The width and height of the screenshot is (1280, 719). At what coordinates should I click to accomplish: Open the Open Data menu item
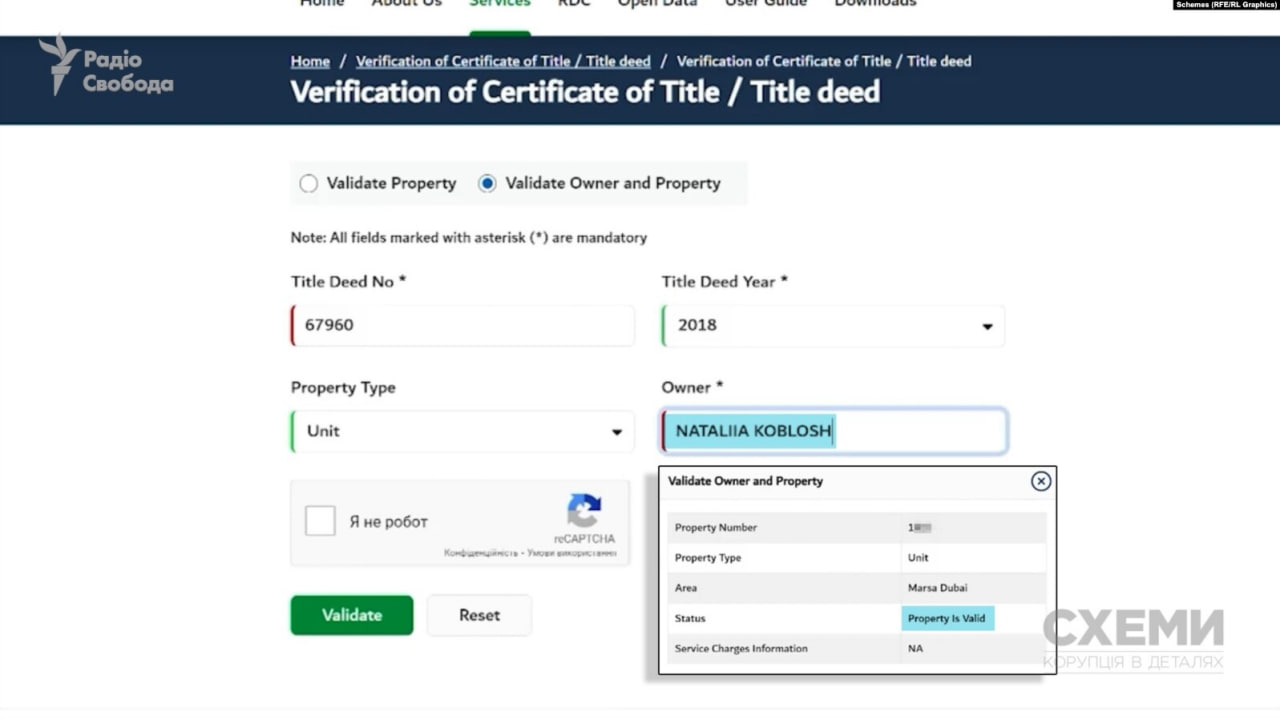point(656,3)
